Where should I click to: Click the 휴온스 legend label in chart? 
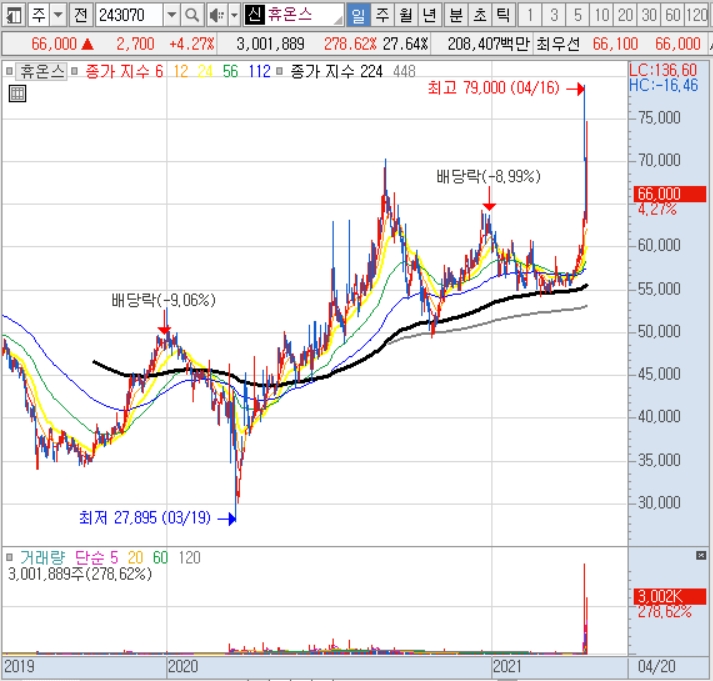[x=41, y=71]
